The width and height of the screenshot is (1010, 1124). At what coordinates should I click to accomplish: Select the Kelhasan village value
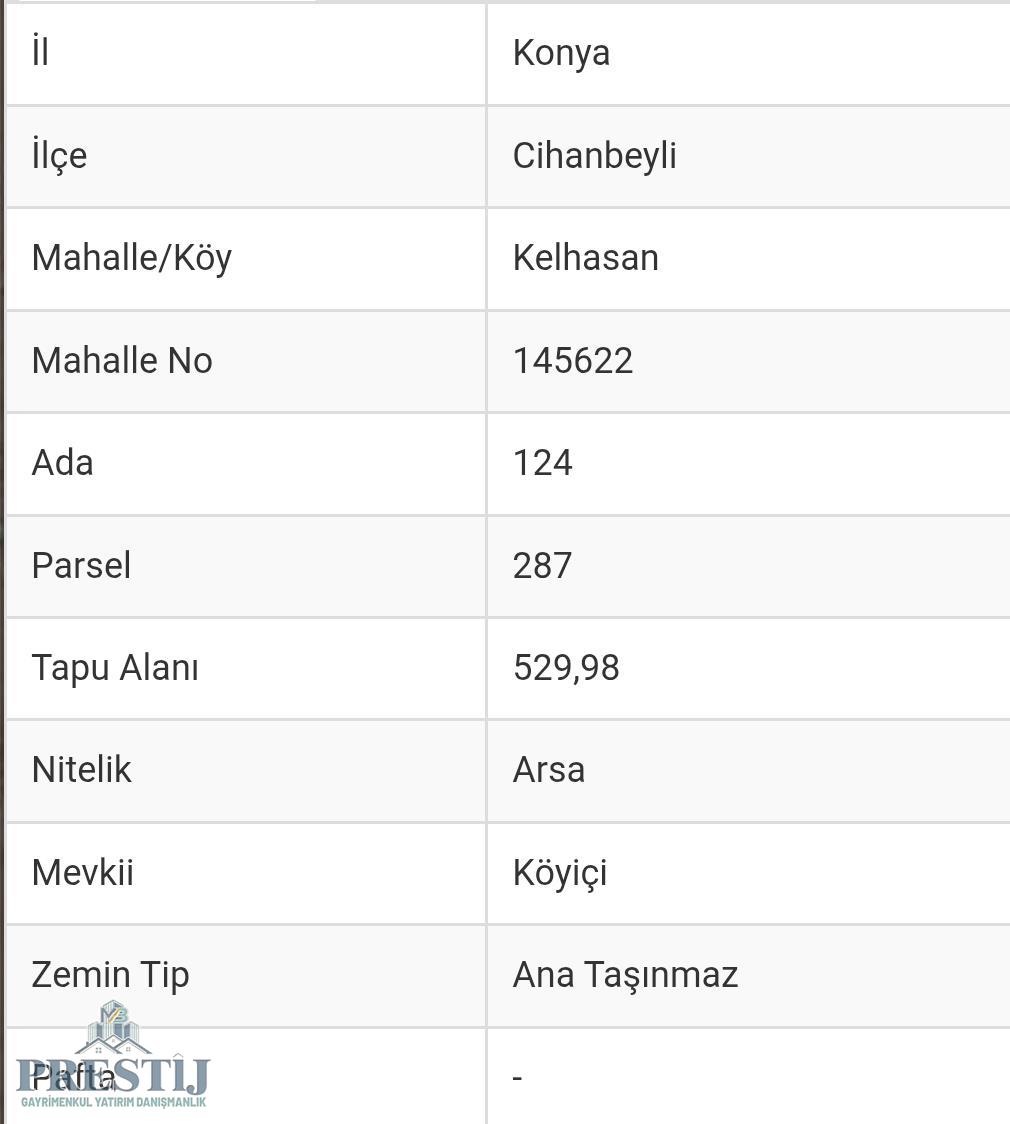tap(586, 258)
